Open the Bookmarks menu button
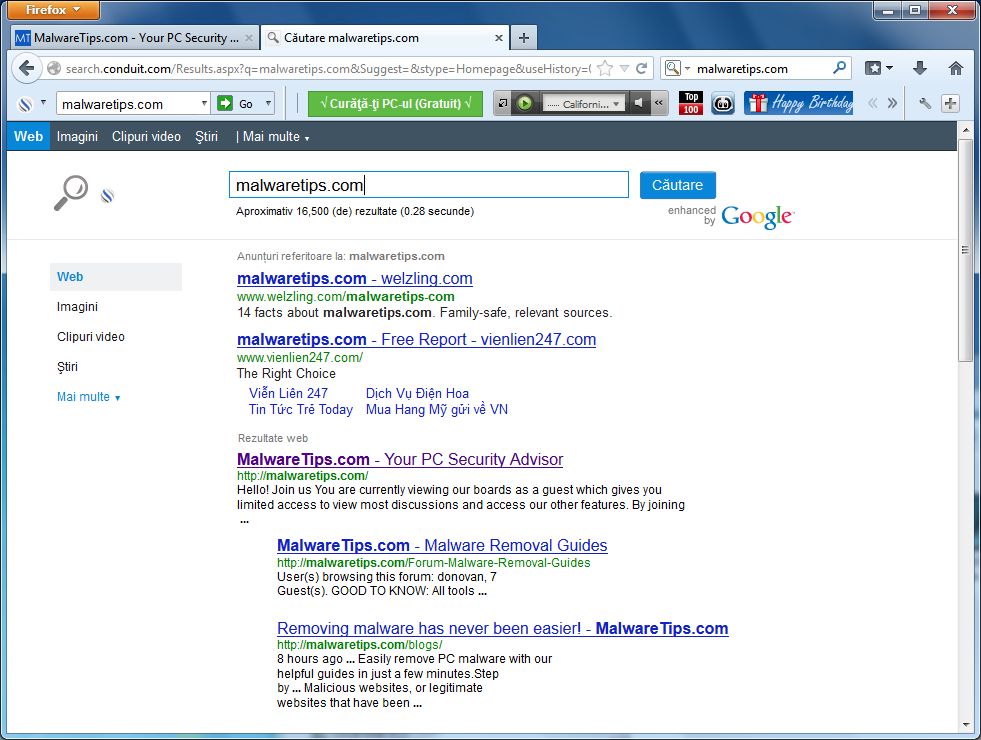Viewport: 981px width, 740px height. (x=878, y=68)
